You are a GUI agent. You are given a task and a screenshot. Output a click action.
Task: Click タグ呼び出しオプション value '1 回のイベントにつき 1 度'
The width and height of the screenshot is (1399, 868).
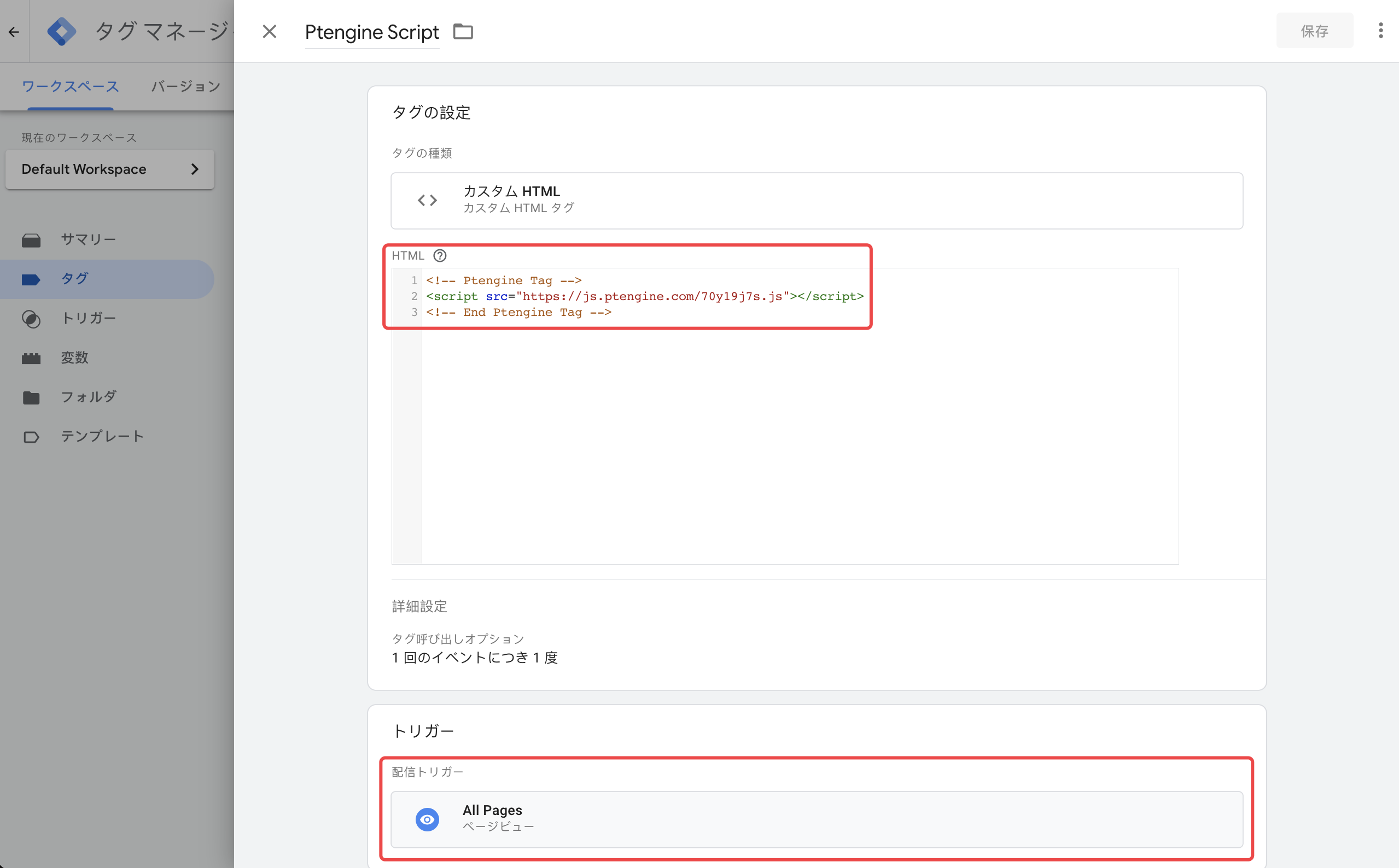[x=475, y=658]
